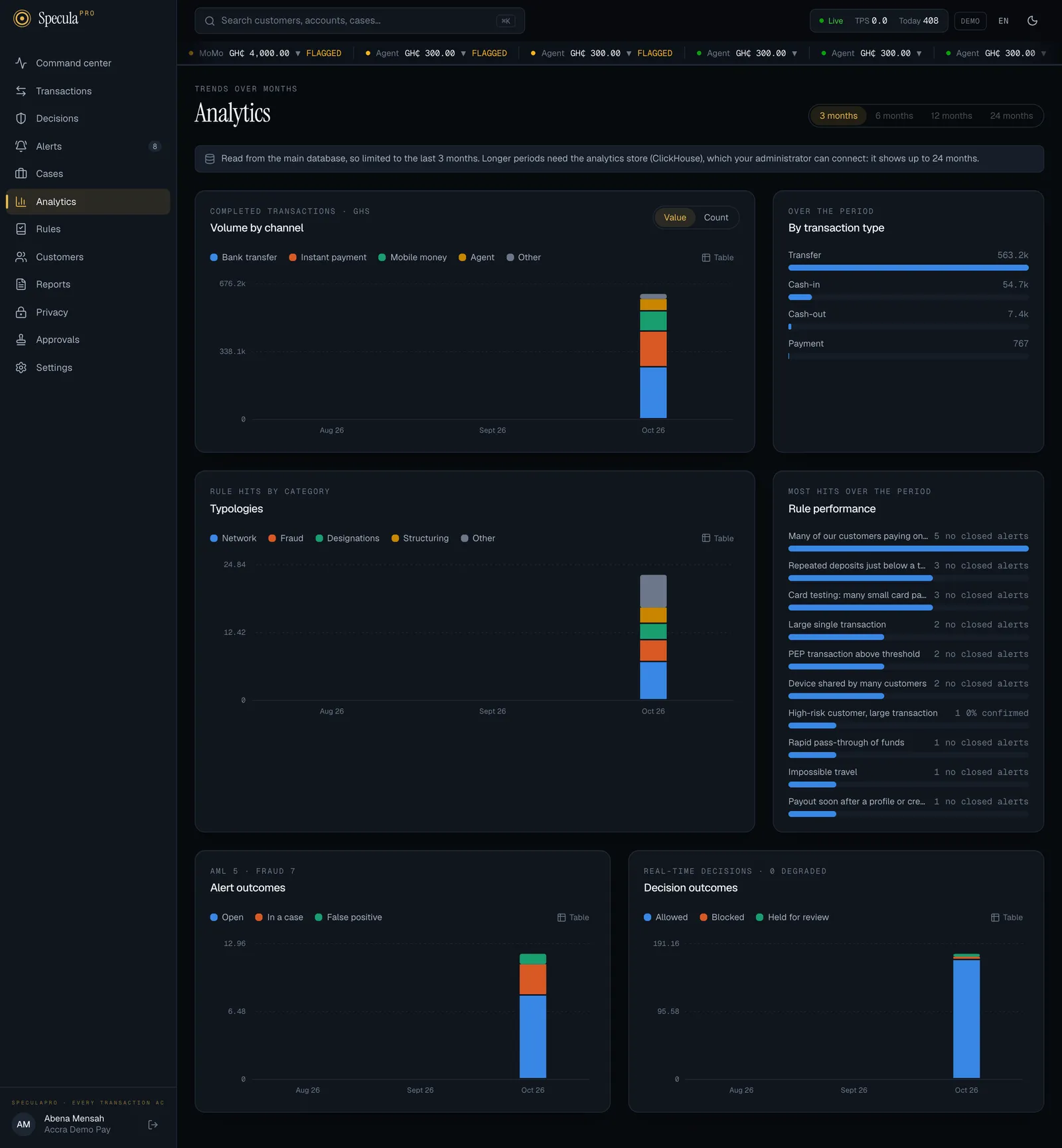Click the Alerts bell icon

pos(21,146)
